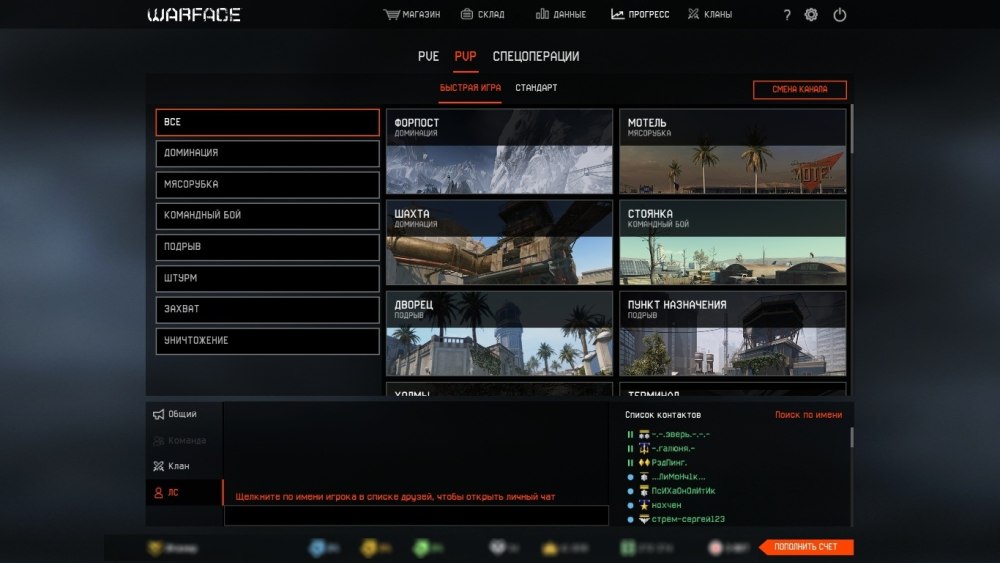Click the Данные statistics bar chart icon
Image resolution: width=1000 pixels, height=563 pixels.
(543, 15)
